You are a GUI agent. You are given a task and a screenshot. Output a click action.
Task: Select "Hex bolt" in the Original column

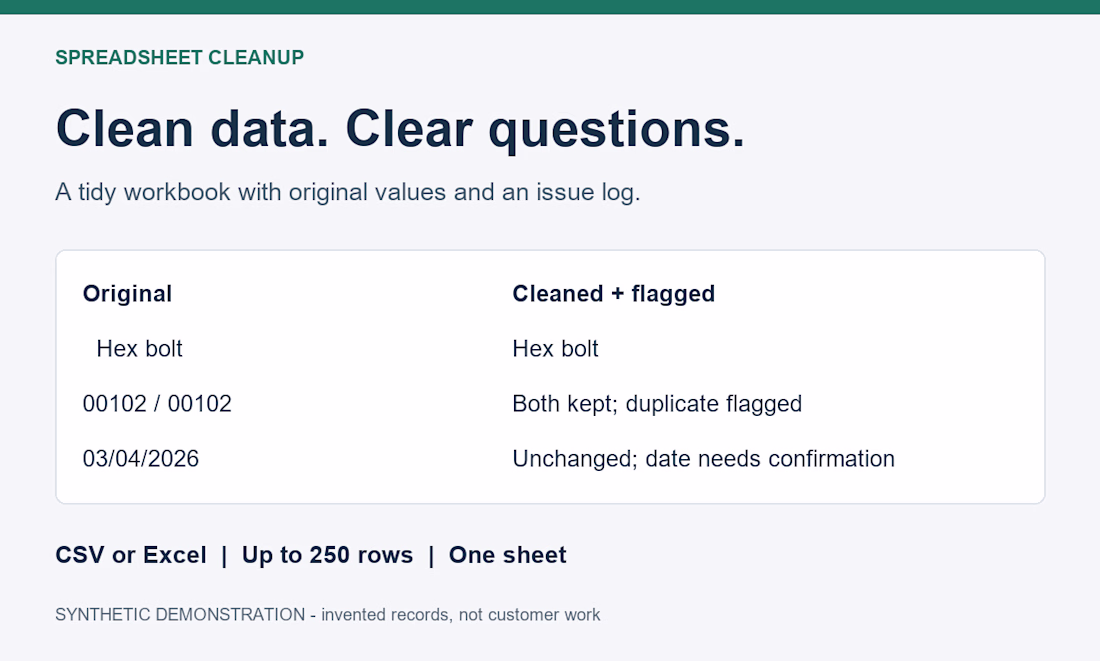pyautogui.click(x=139, y=349)
